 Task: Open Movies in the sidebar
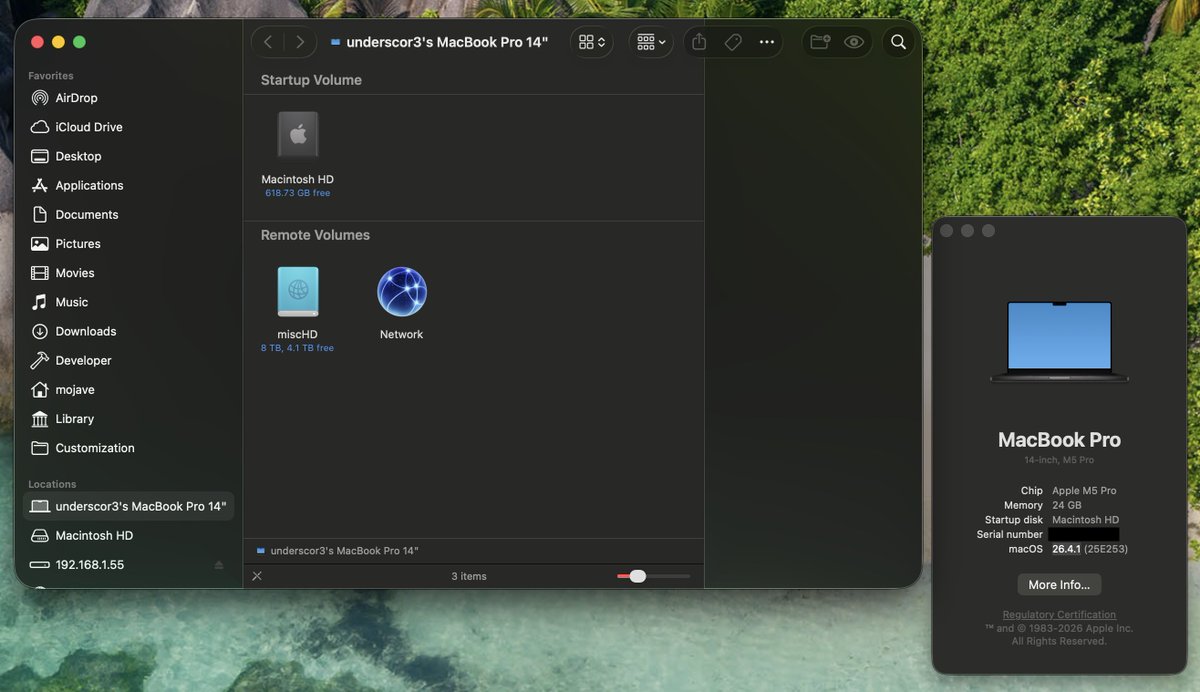click(x=128, y=273)
